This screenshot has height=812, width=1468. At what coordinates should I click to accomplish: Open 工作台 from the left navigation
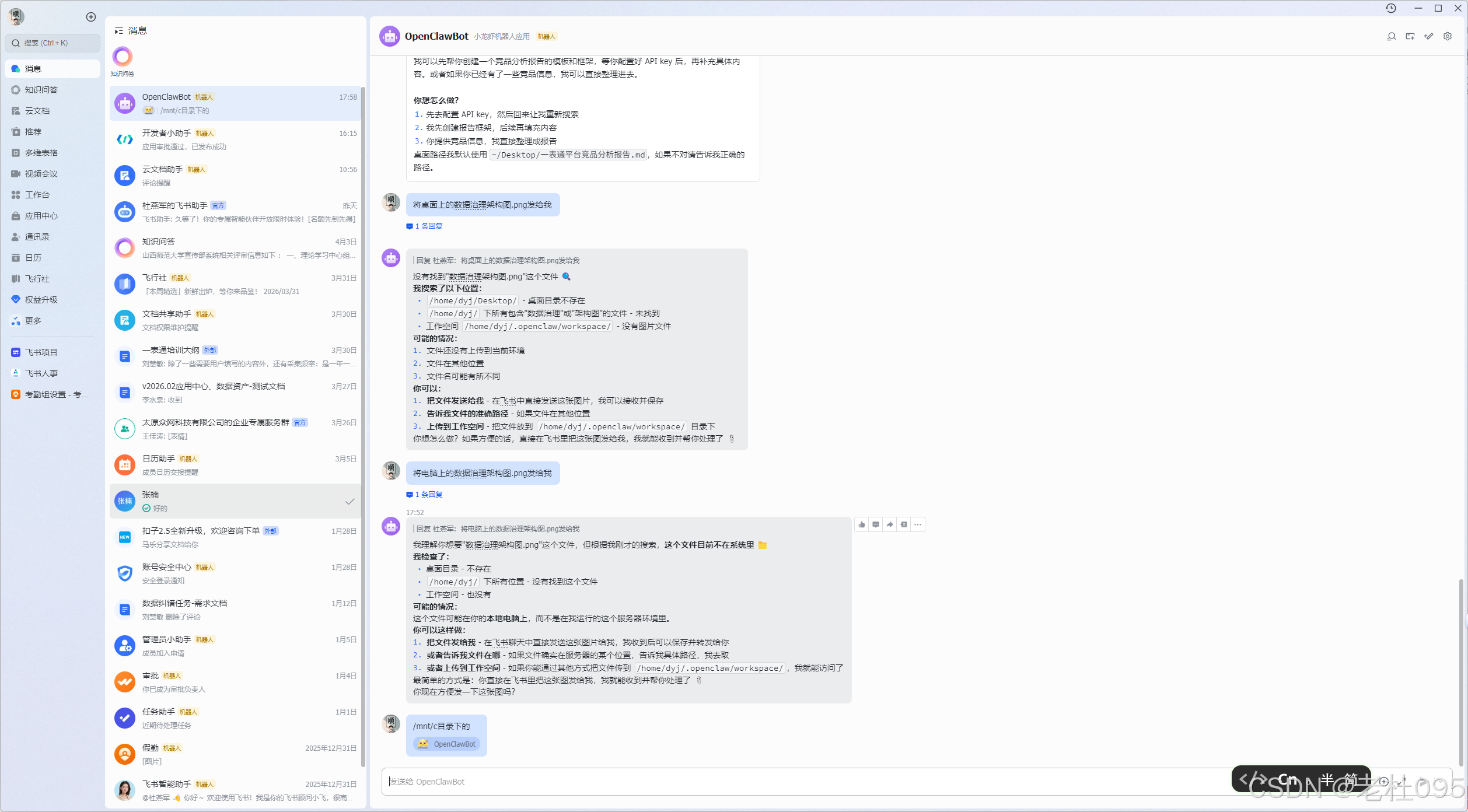pyautogui.click(x=37, y=195)
